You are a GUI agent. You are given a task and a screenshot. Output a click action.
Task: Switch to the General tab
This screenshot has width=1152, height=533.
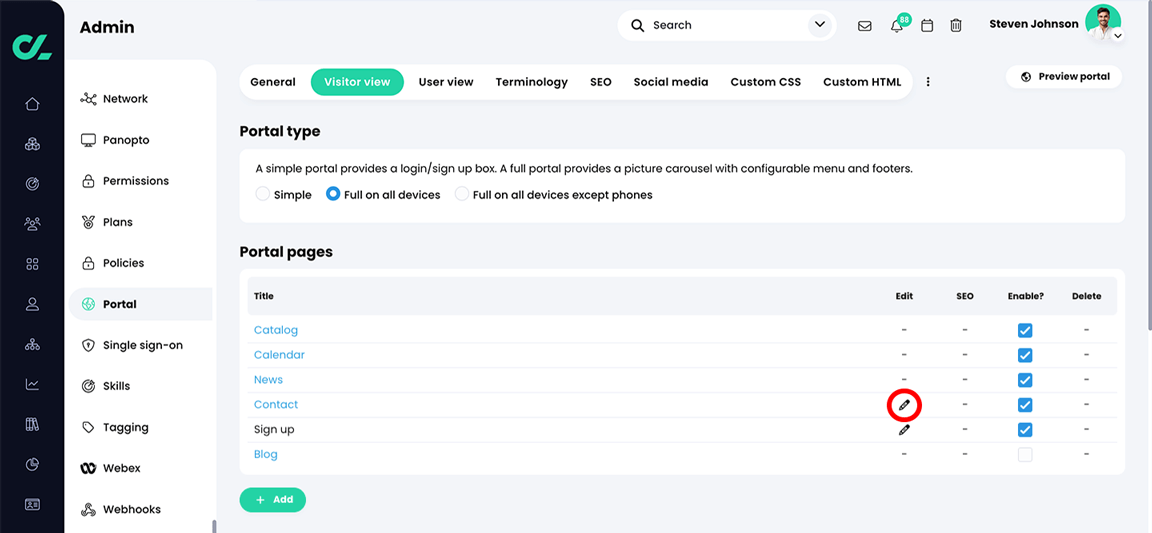[x=273, y=82]
